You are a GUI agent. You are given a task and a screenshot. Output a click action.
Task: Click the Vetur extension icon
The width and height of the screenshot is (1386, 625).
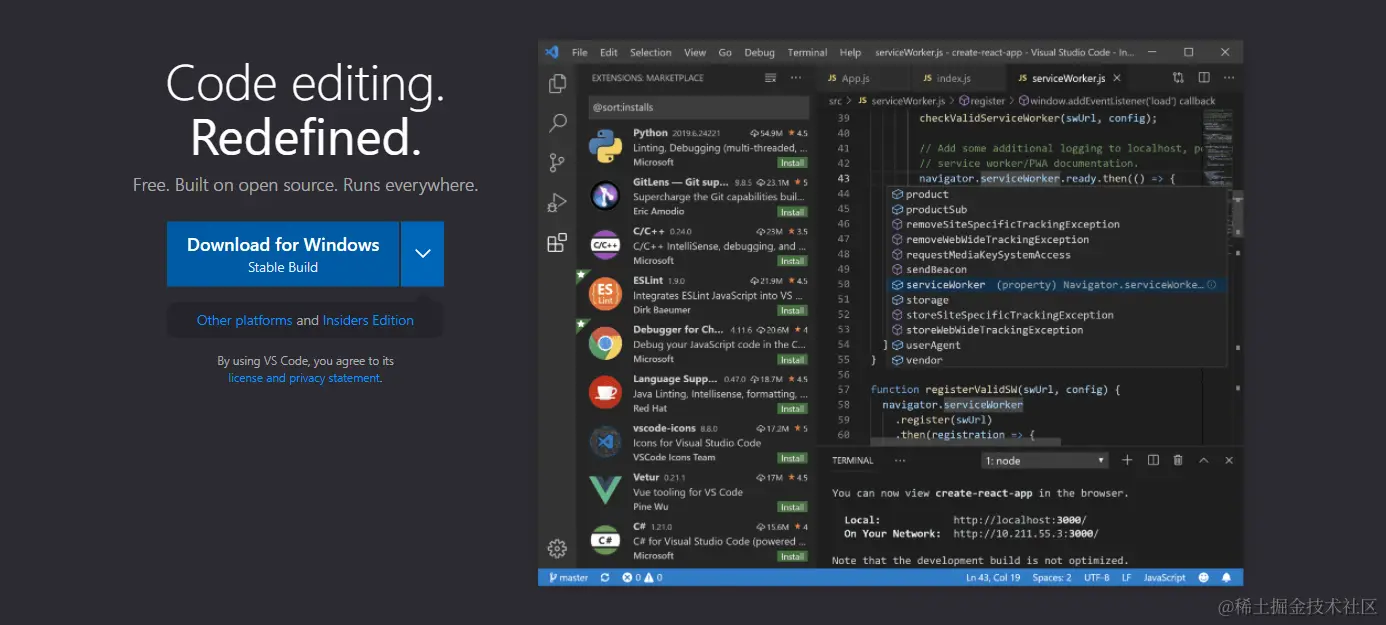click(x=605, y=491)
